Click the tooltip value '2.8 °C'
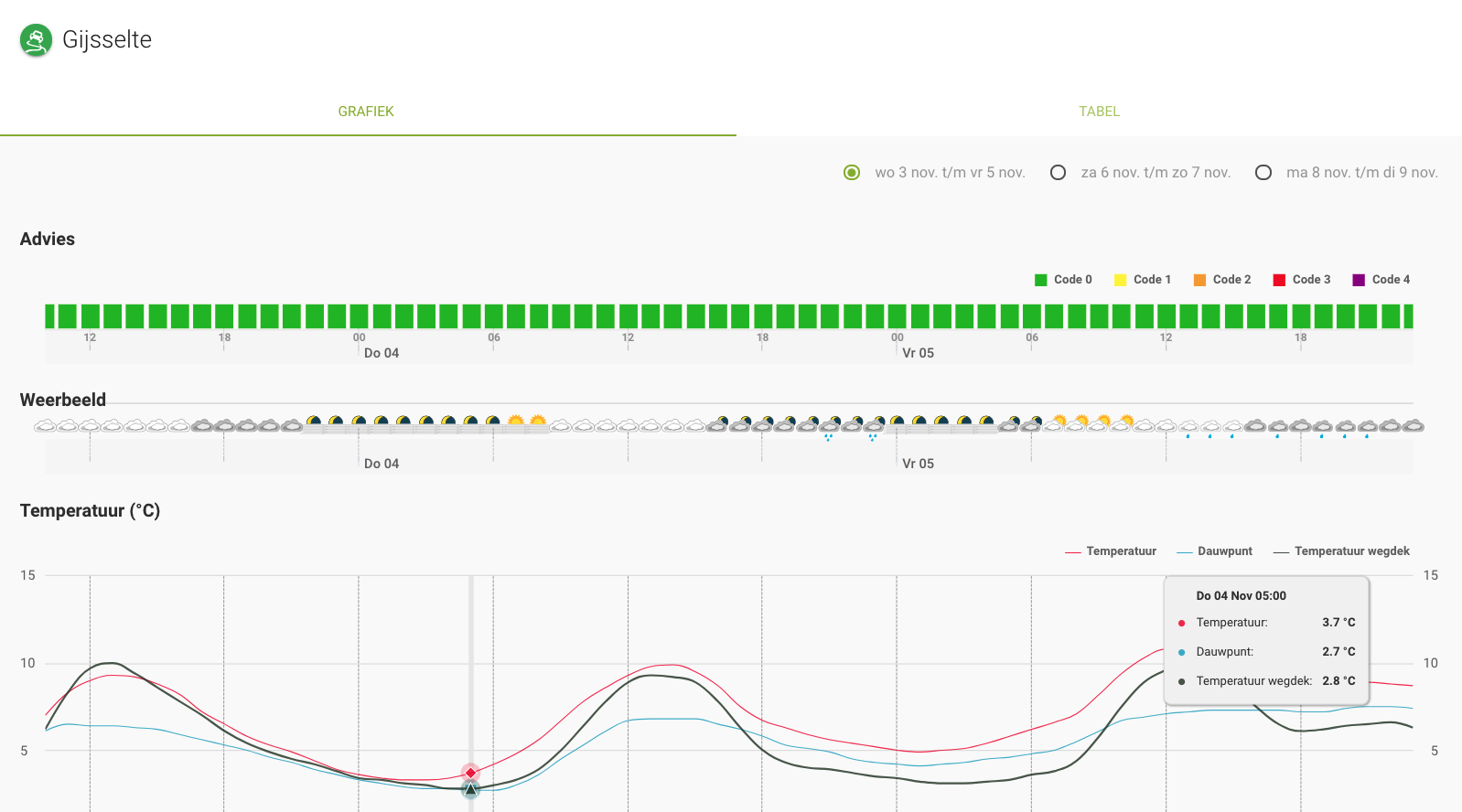The height and width of the screenshot is (812, 1462). (1338, 681)
